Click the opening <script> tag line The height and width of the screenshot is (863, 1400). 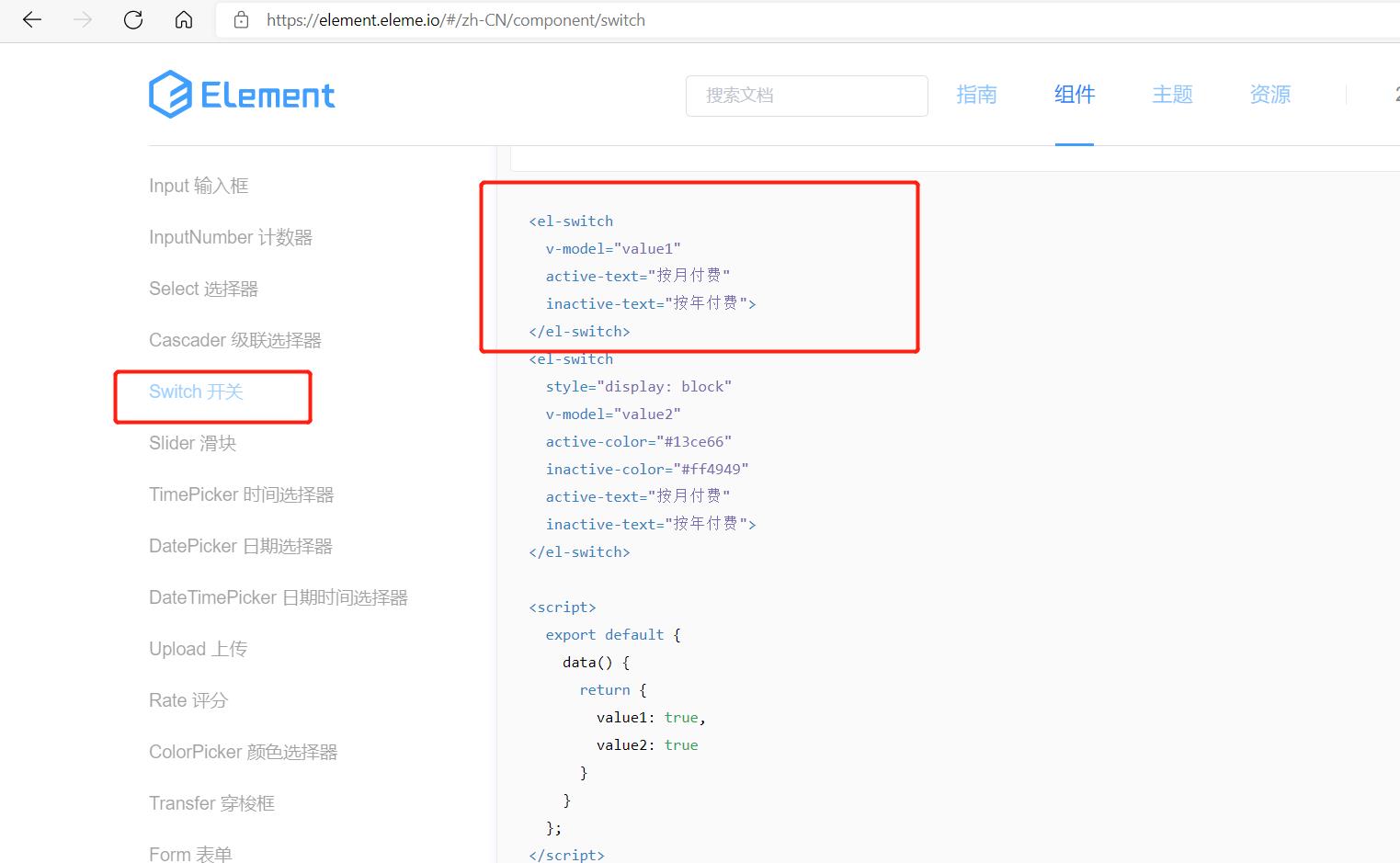pyautogui.click(x=563, y=607)
